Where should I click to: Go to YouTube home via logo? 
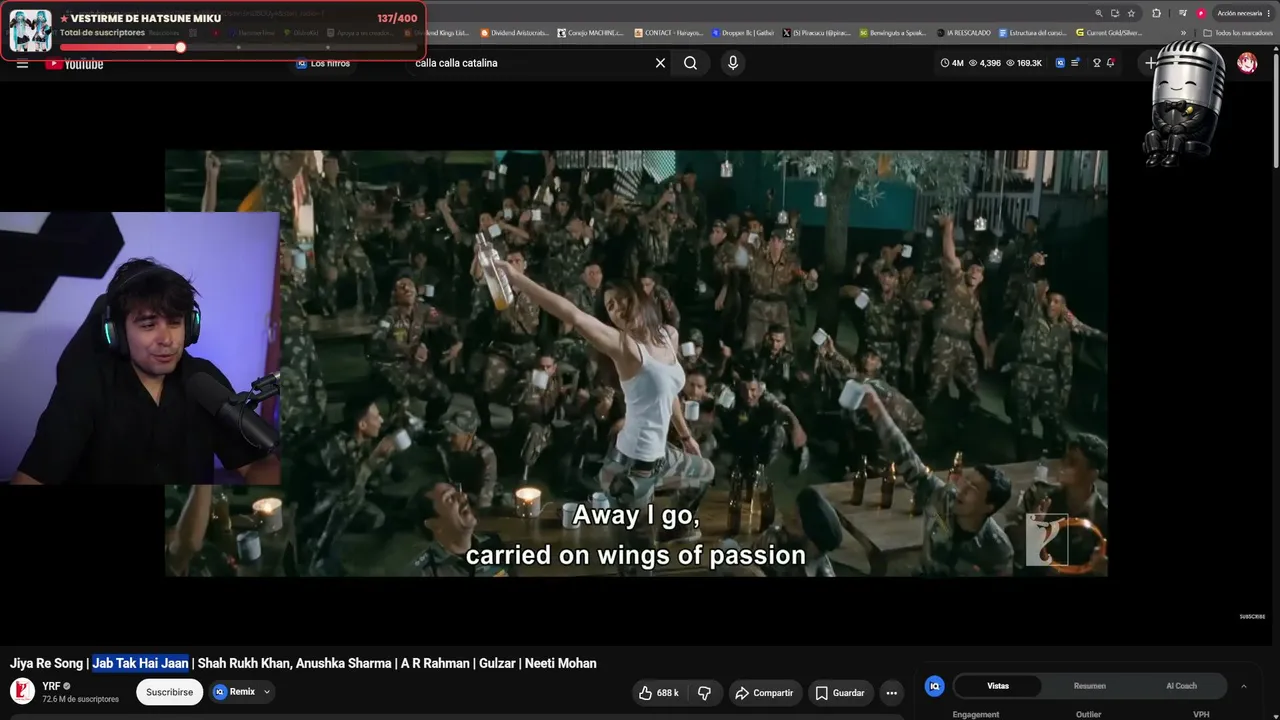tap(74, 64)
